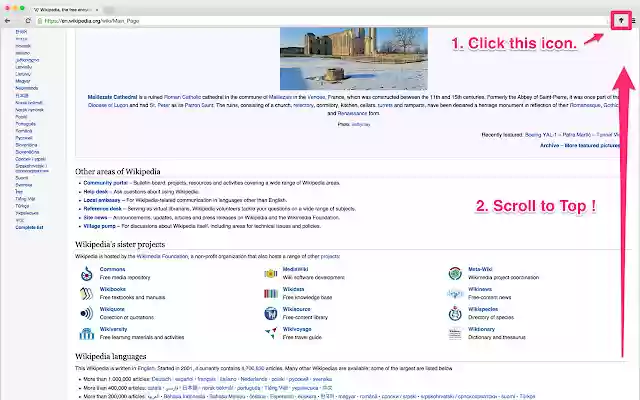
Task: Open the Local embassy link
Action: point(102,200)
